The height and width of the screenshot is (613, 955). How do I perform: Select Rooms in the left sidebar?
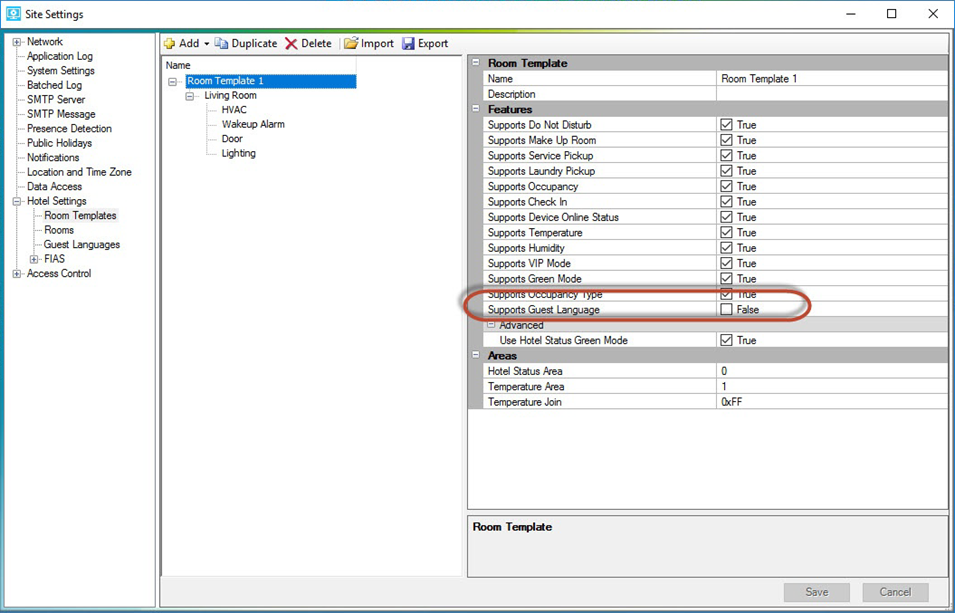59,230
